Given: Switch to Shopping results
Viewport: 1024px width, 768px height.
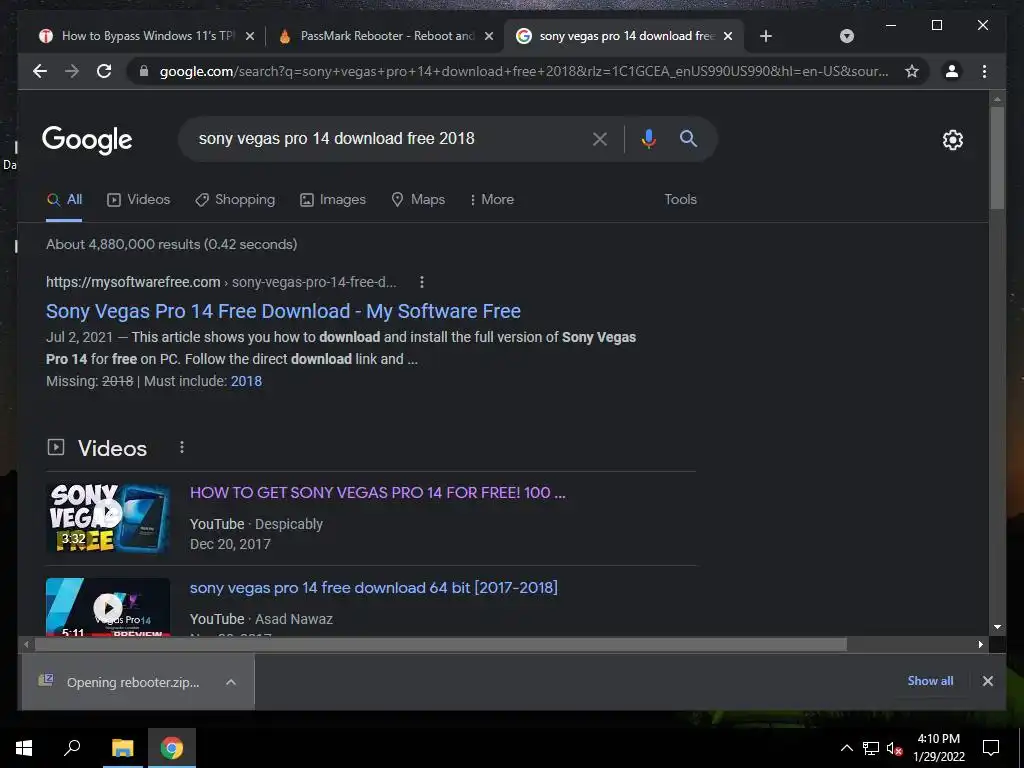Looking at the screenshot, I should [x=235, y=200].
